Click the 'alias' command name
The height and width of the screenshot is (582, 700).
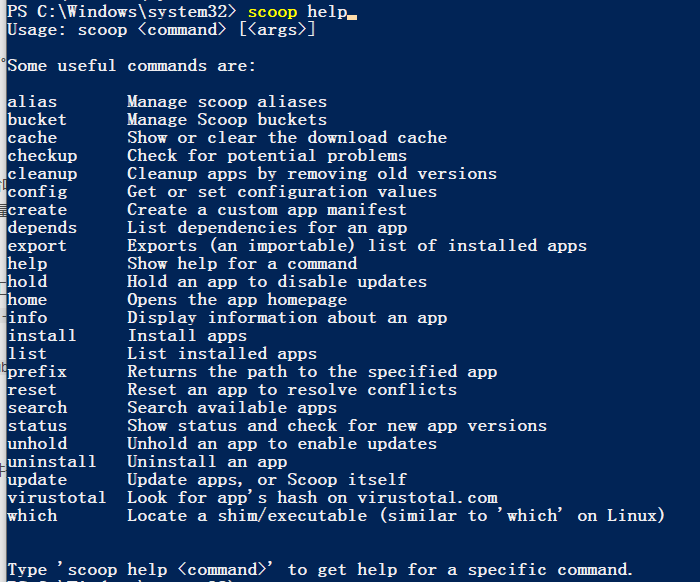(x=32, y=102)
